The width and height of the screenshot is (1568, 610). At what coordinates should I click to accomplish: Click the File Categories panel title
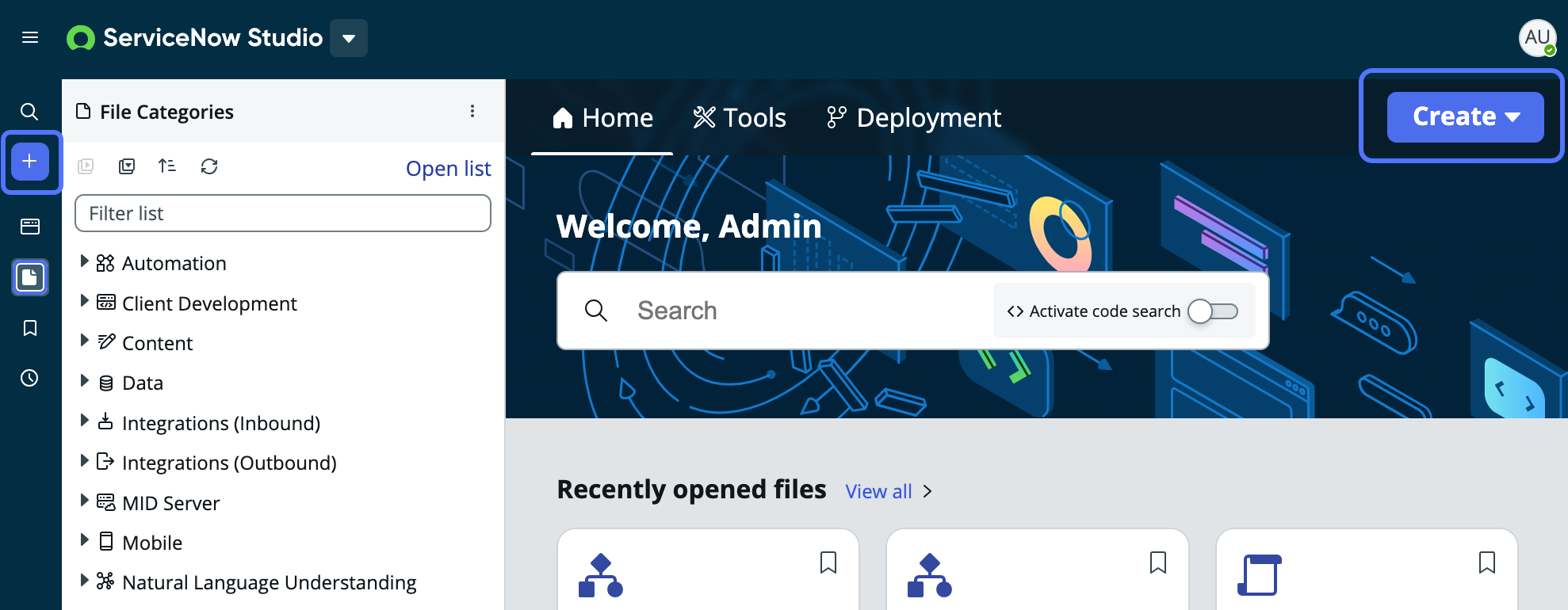pyautogui.click(x=166, y=112)
